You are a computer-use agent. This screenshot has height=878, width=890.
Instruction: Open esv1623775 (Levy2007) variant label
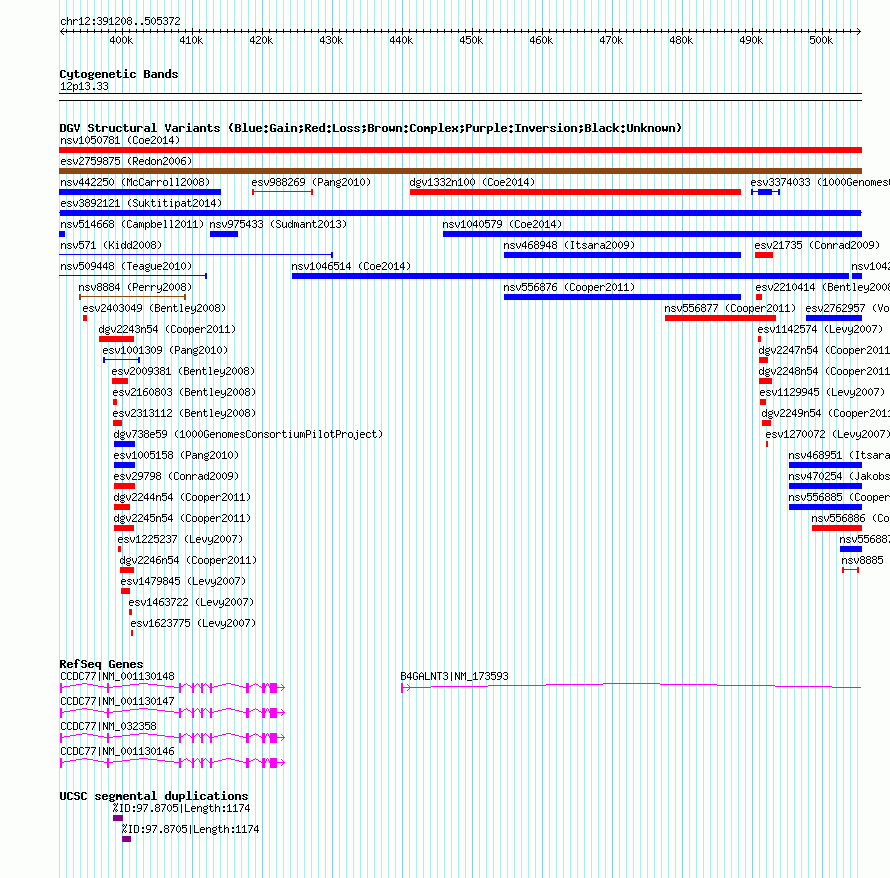pos(193,623)
